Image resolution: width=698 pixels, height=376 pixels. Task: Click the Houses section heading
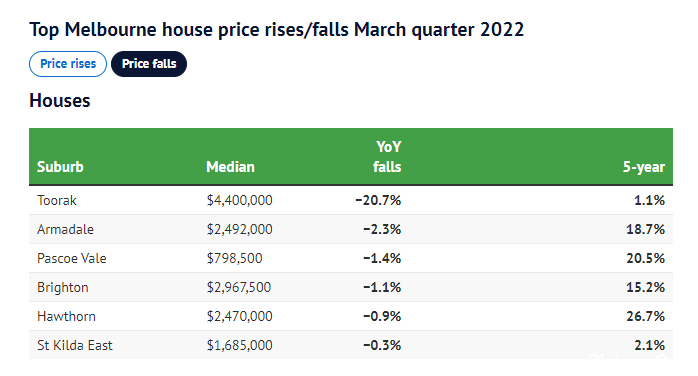click(x=60, y=101)
